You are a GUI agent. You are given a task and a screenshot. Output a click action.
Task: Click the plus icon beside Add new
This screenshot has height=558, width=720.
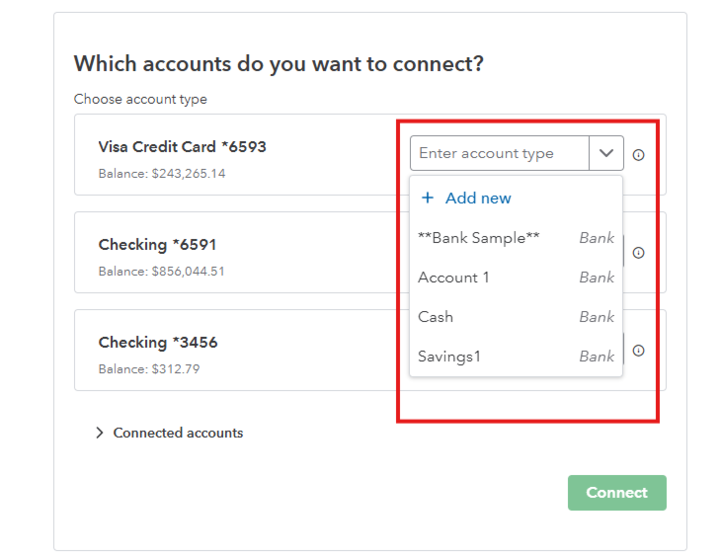pyautogui.click(x=428, y=198)
